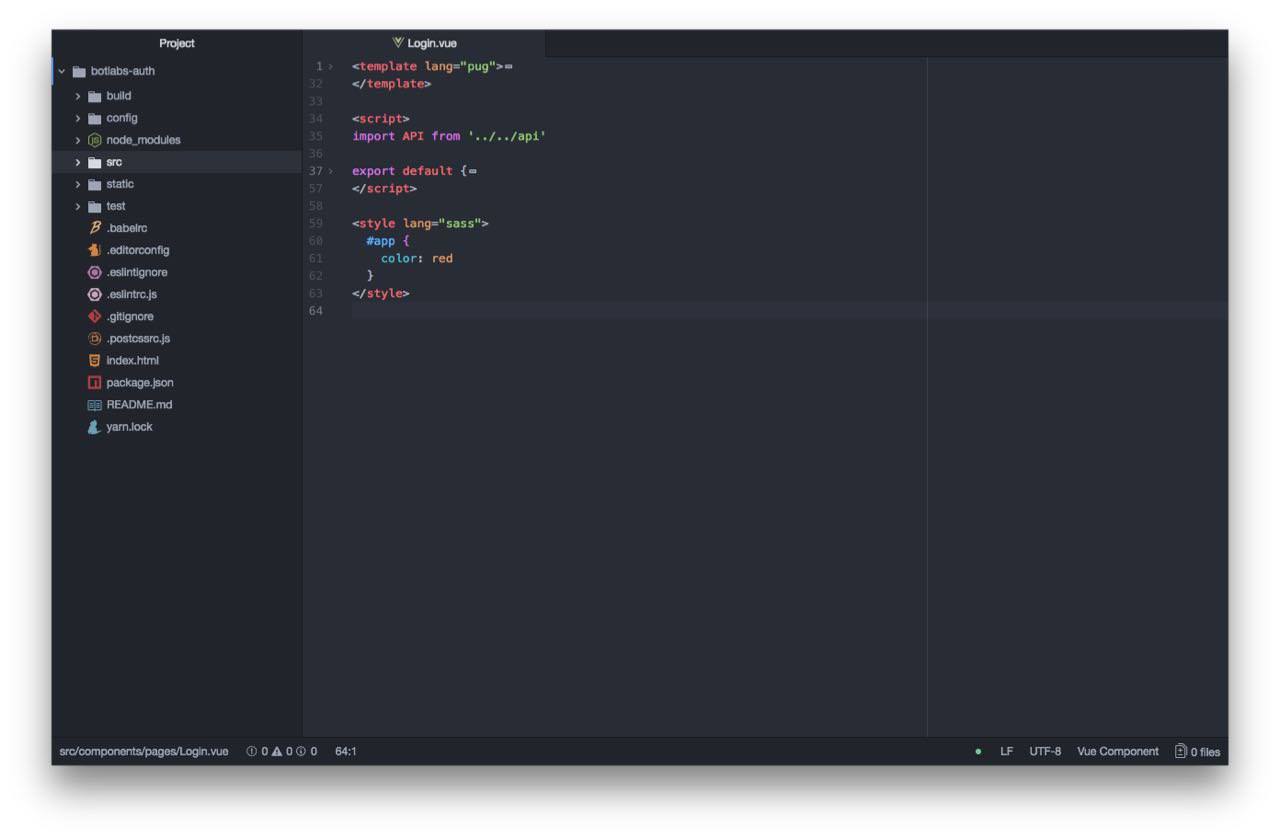Open the UTF-8 encoding selector
Image resolution: width=1280 pixels, height=839 pixels.
click(1045, 751)
